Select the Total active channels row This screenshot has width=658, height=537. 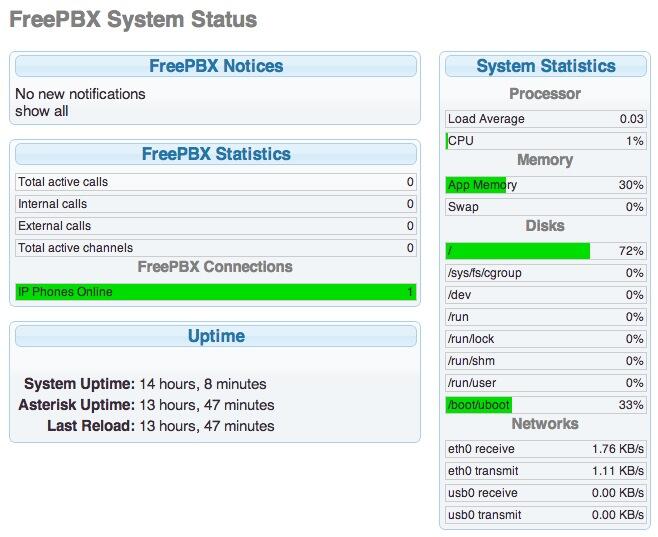[216, 248]
